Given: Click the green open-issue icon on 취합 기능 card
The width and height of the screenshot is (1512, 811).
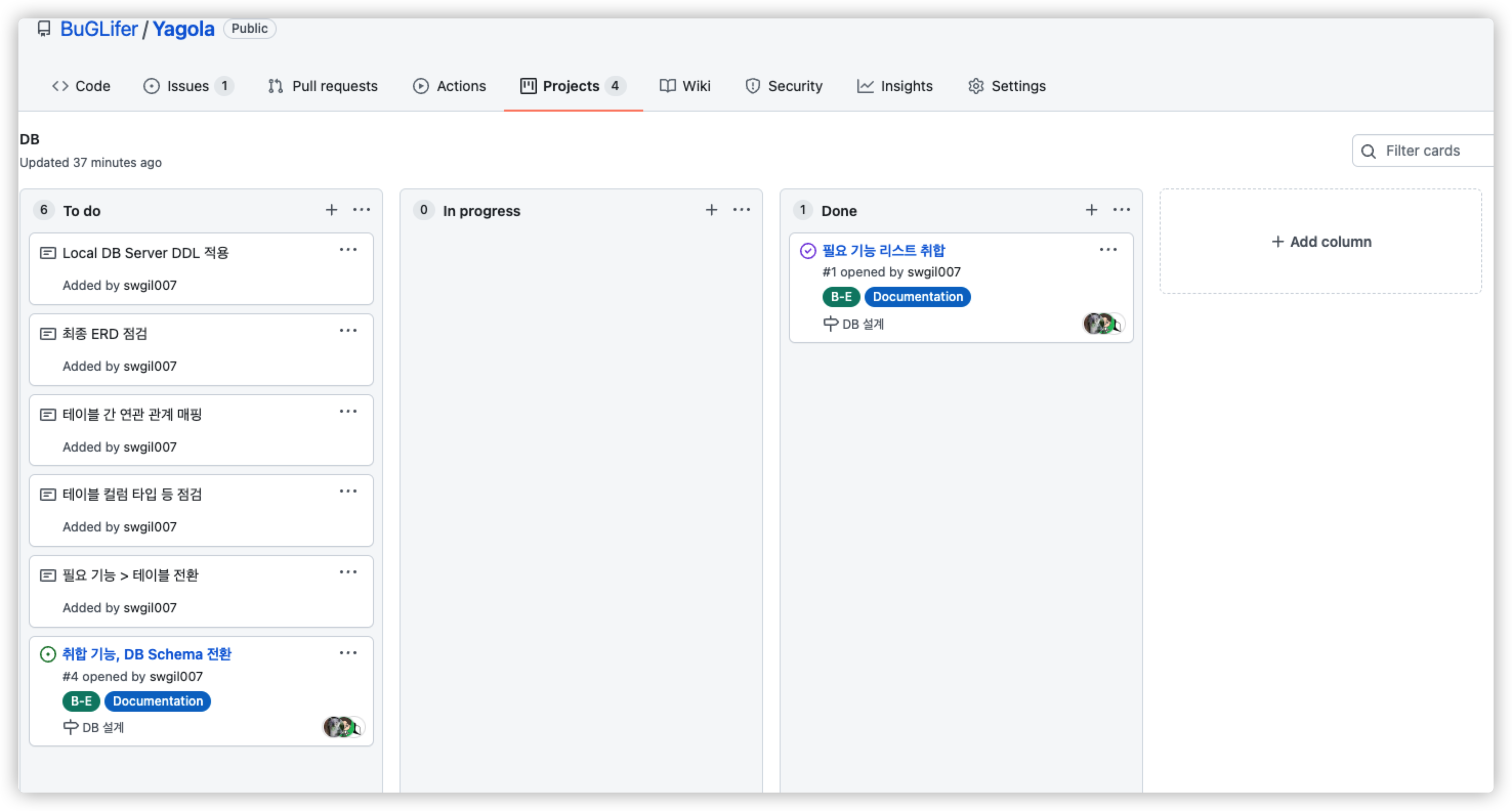Looking at the screenshot, I should (48, 654).
